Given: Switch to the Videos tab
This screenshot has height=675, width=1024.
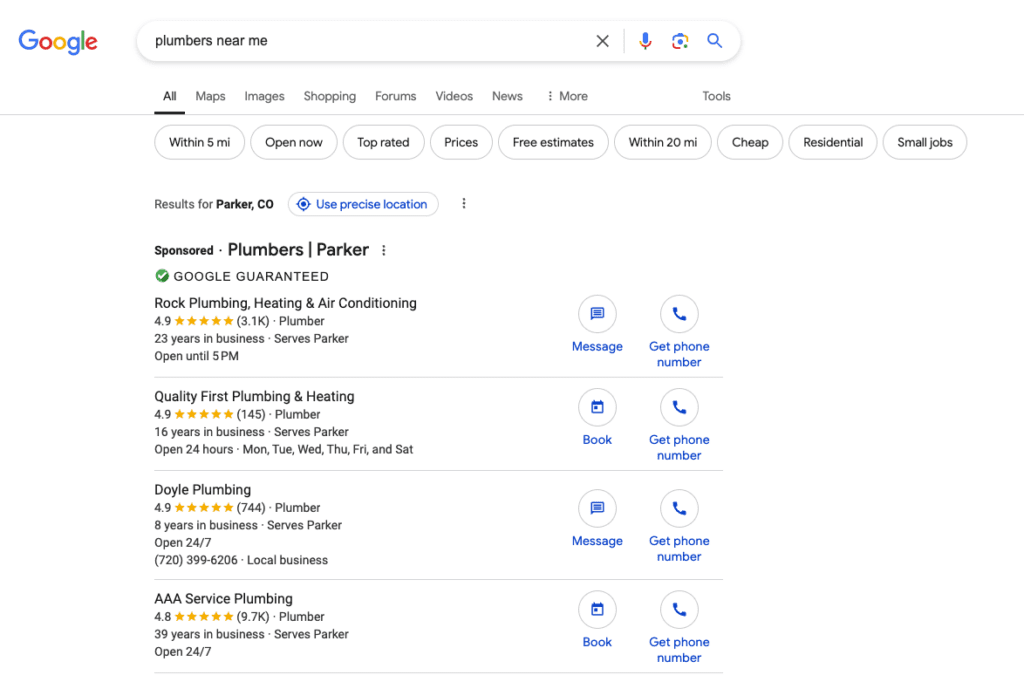Looking at the screenshot, I should point(454,96).
